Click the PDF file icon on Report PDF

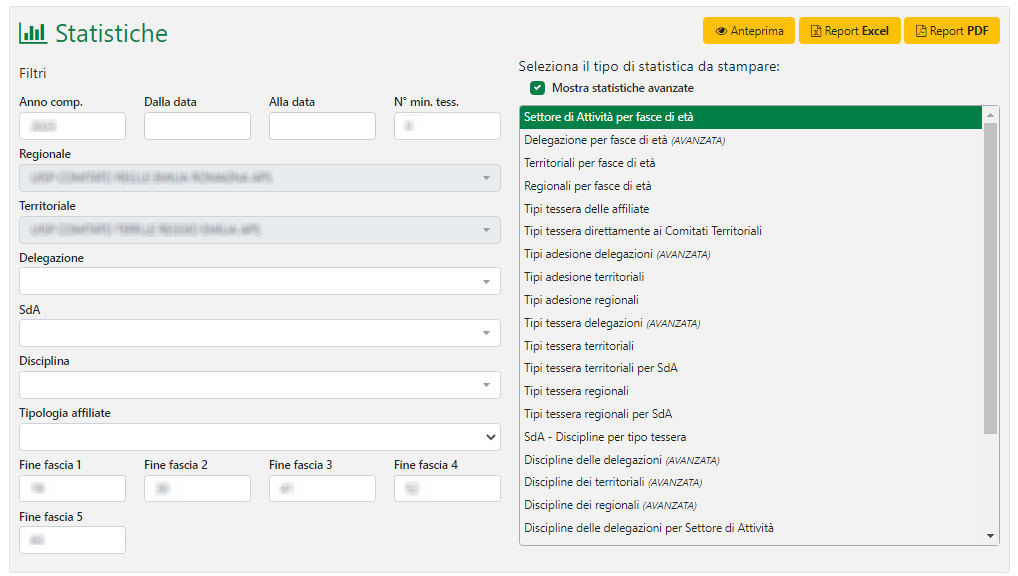(x=921, y=31)
